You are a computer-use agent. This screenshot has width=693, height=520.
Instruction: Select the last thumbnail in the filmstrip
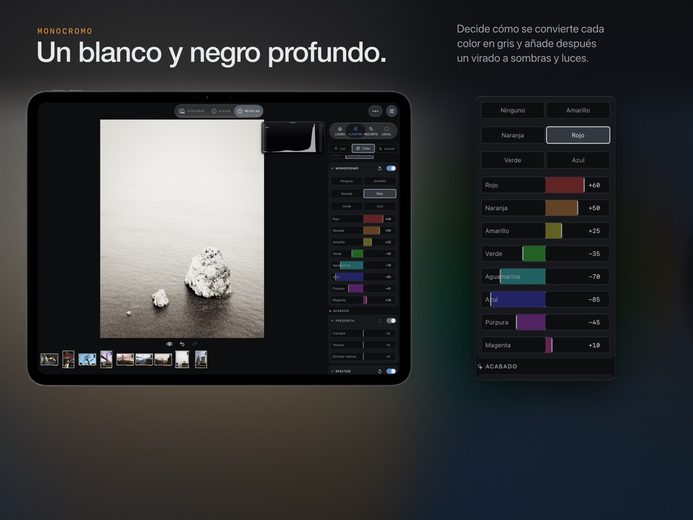pos(201,359)
